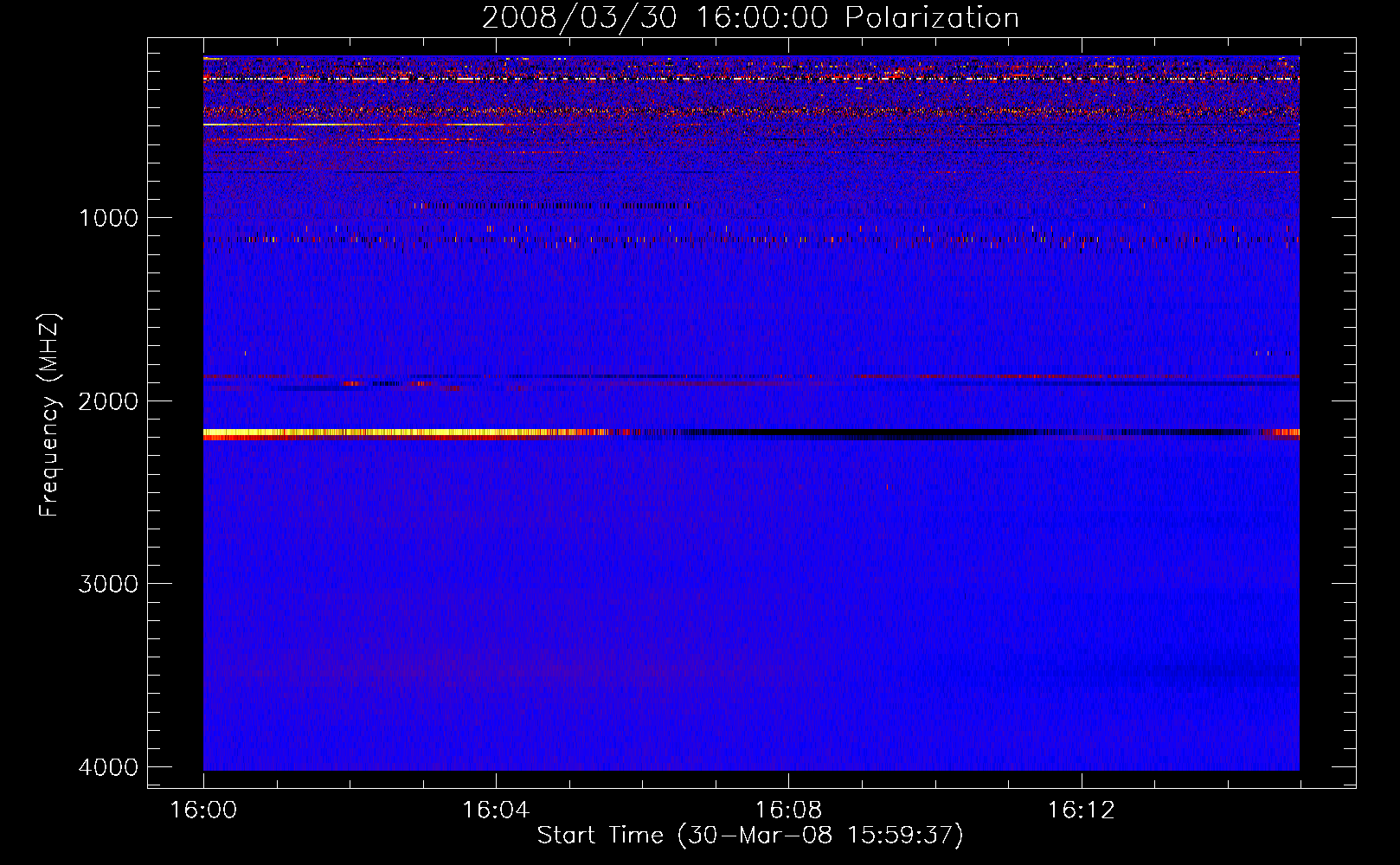This screenshot has height=865, width=1400.
Task: Click the y-axis value 4000
Action: [109, 767]
